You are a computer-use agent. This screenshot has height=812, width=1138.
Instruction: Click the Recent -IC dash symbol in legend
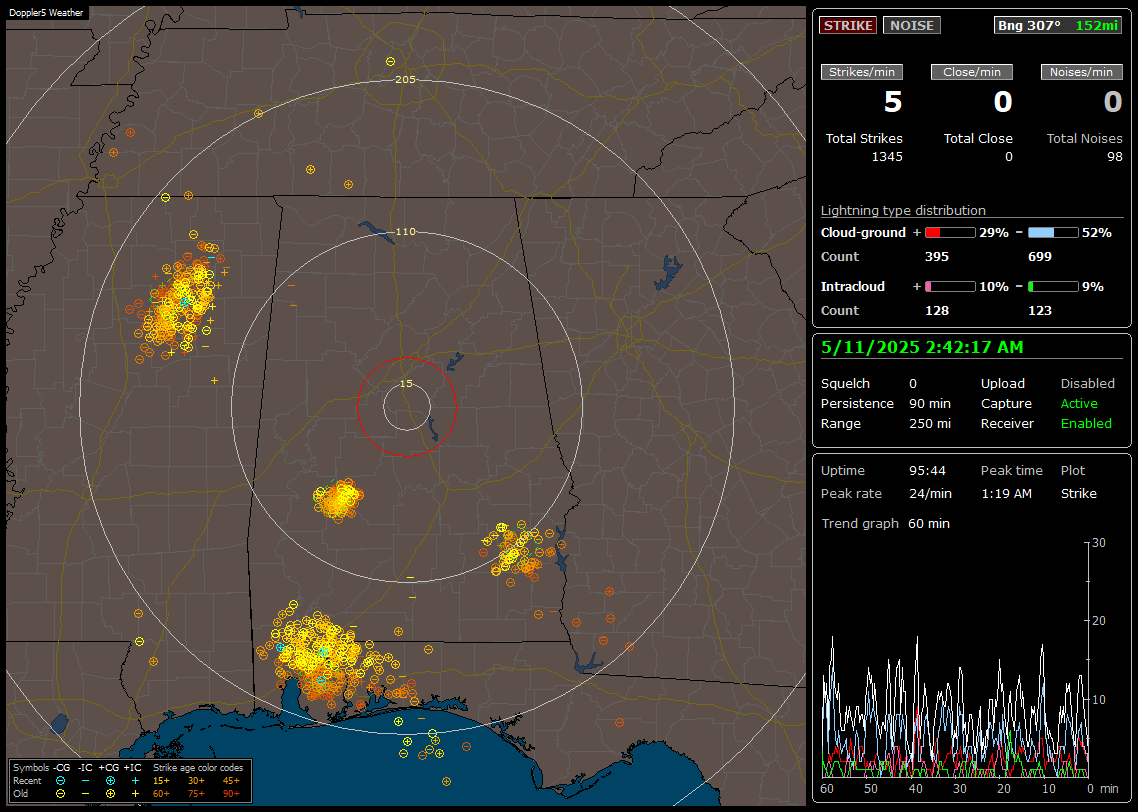tap(85, 781)
